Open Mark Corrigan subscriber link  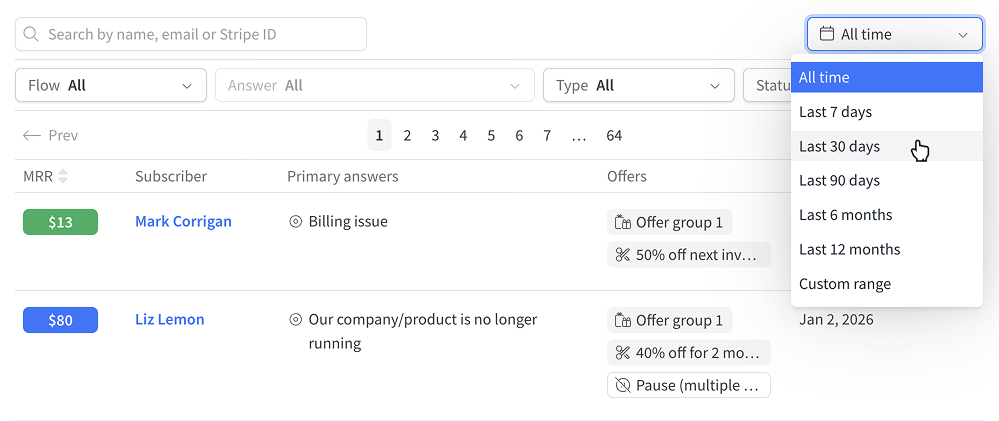pos(183,221)
